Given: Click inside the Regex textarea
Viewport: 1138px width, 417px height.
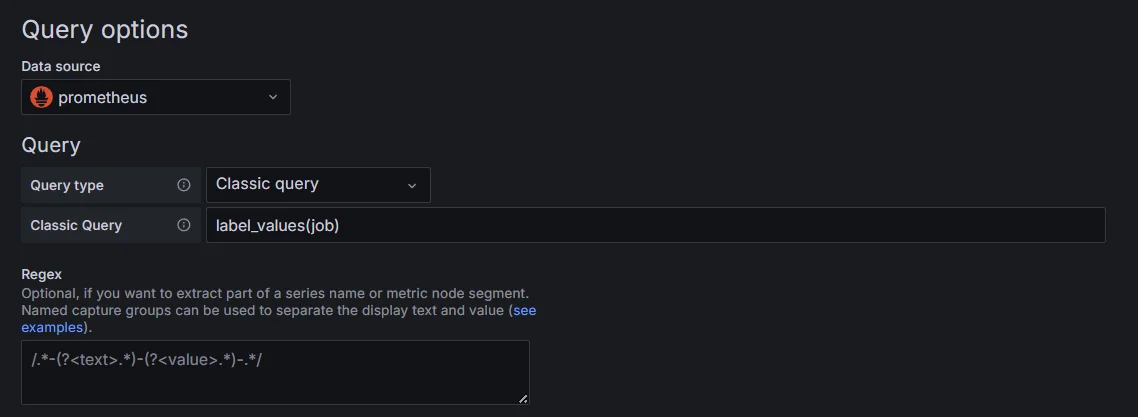Looking at the screenshot, I should pos(275,372).
